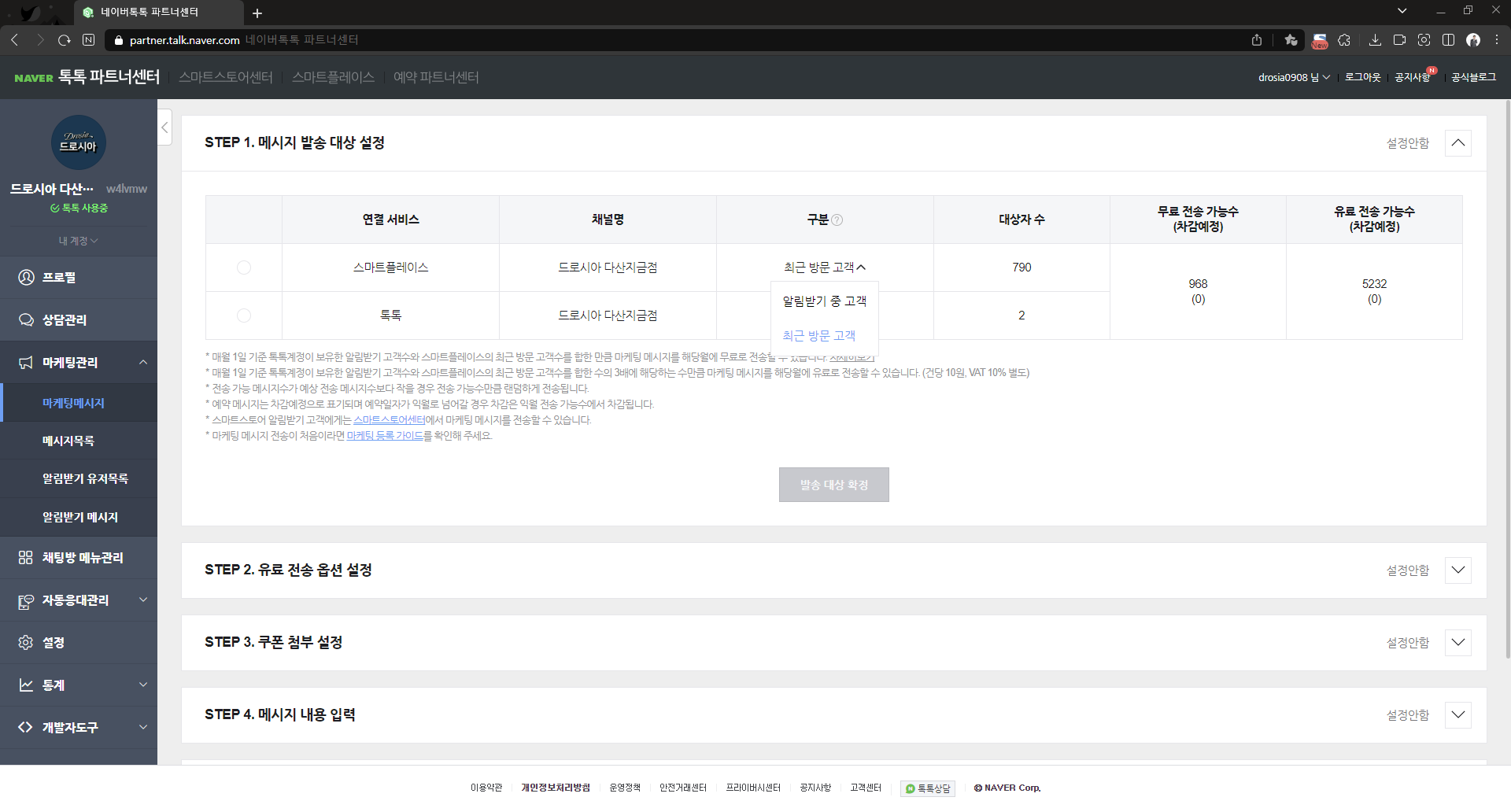The height and width of the screenshot is (812, 1511).
Task: Click the browser address bar URL
Action: 185,40
